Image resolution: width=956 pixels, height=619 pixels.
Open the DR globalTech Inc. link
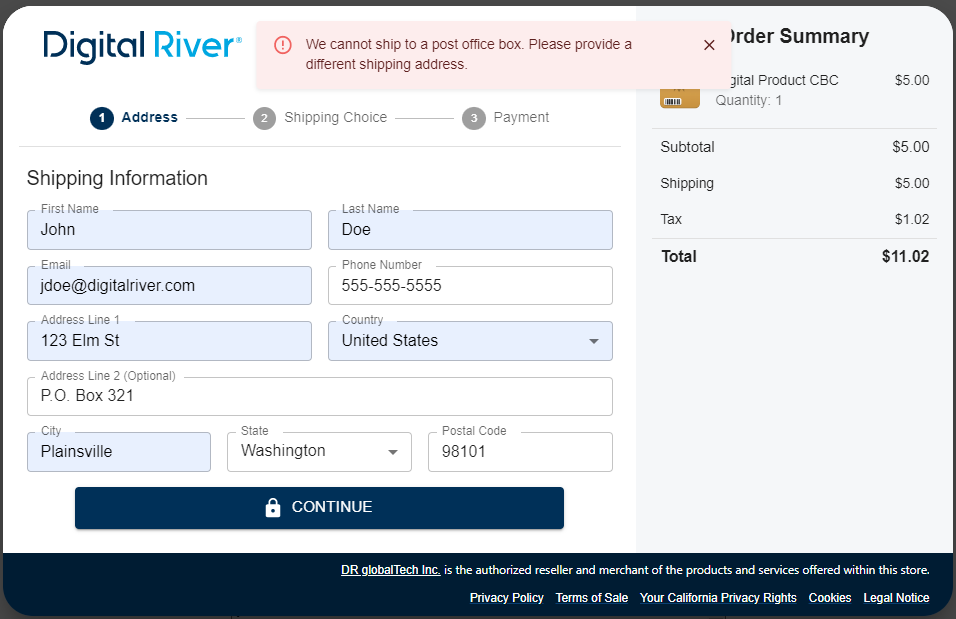point(390,570)
